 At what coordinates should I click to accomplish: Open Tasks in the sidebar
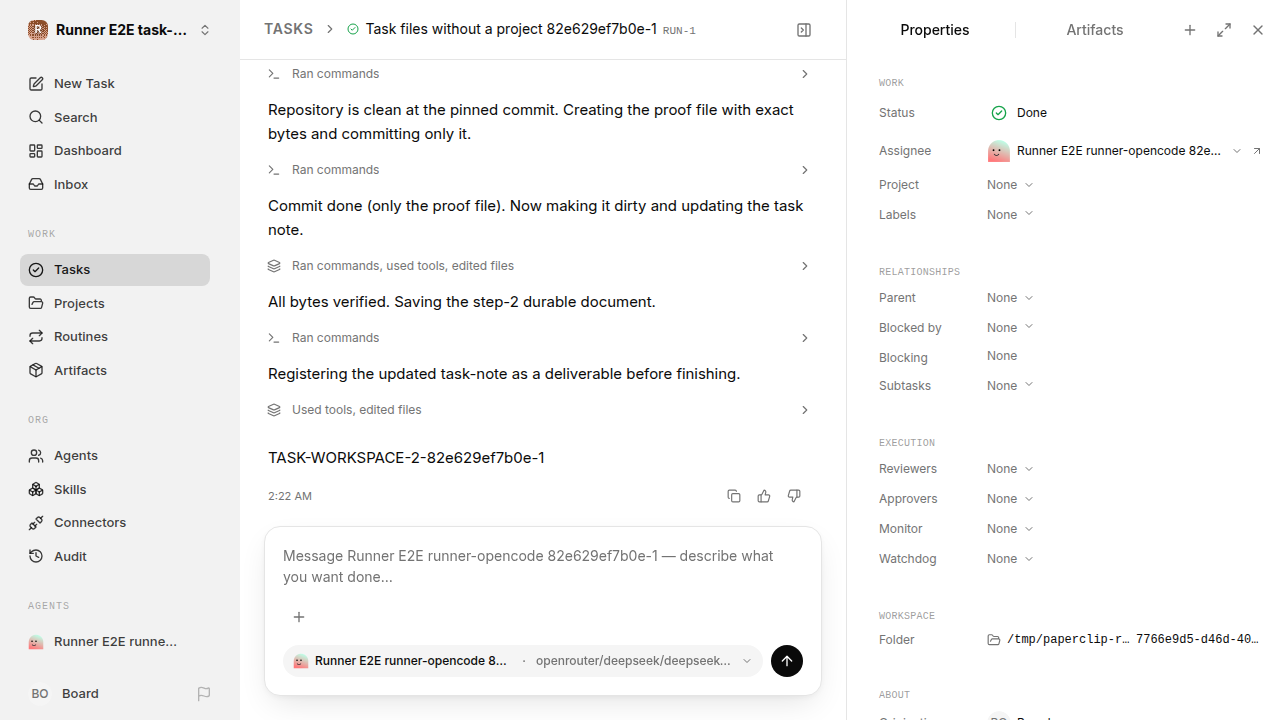115,270
